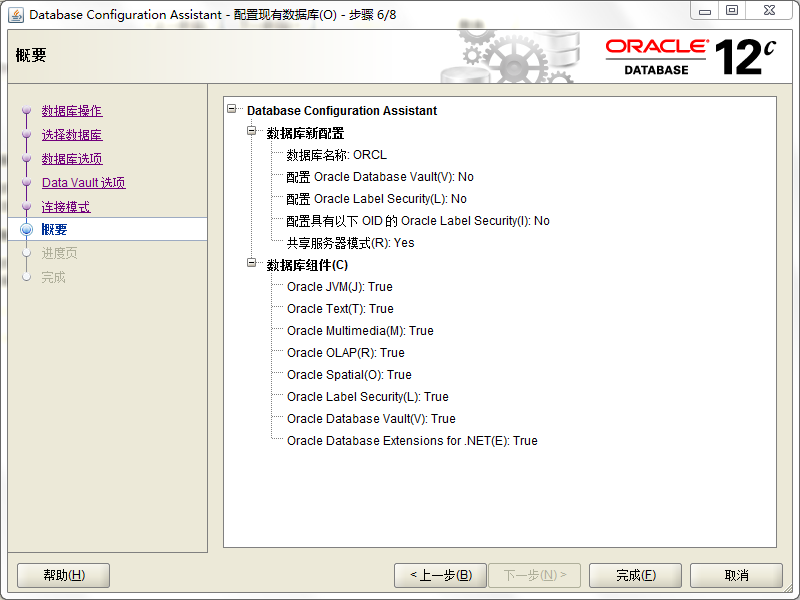This screenshot has height=600, width=800.
Task: Select the Oracle JVM(J): True row
Action: pos(340,287)
